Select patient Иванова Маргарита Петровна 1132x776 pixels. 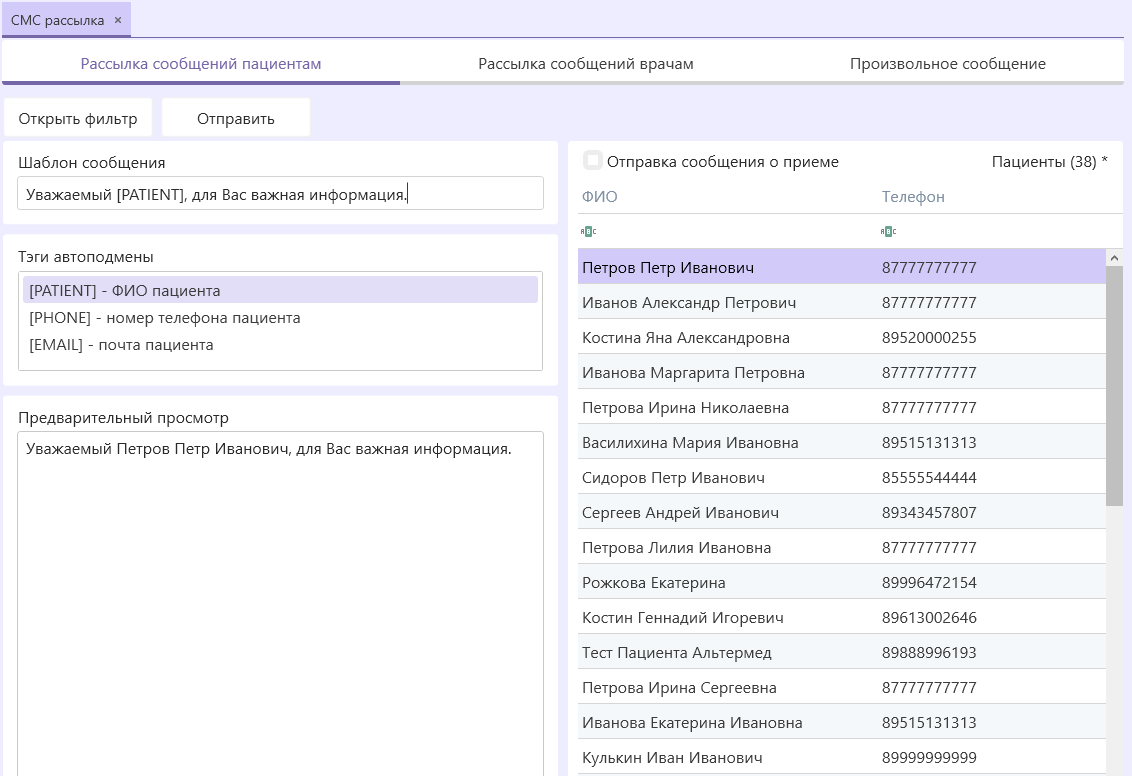coord(842,372)
